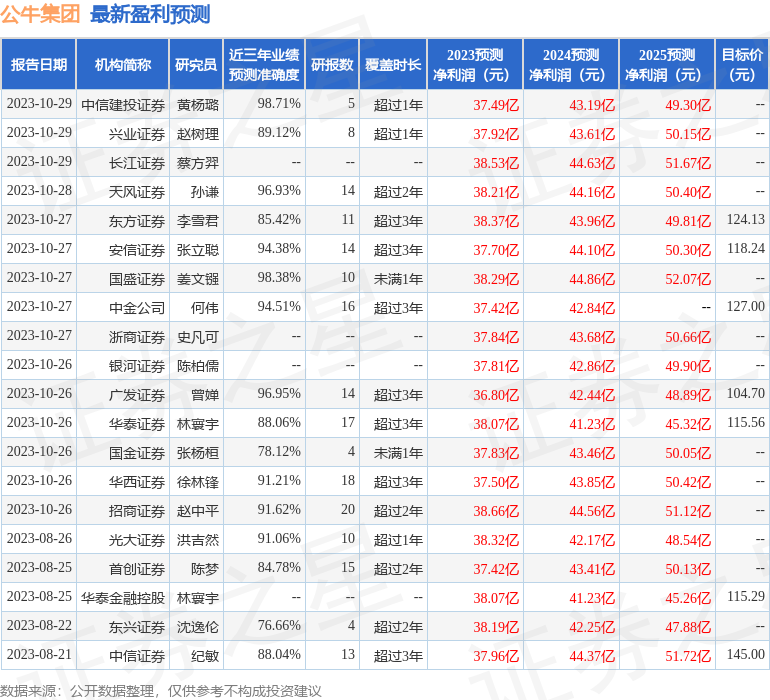Click researcher name 姜文镪
Image resolution: width=770 pixels, height=700 pixels.
(198, 279)
